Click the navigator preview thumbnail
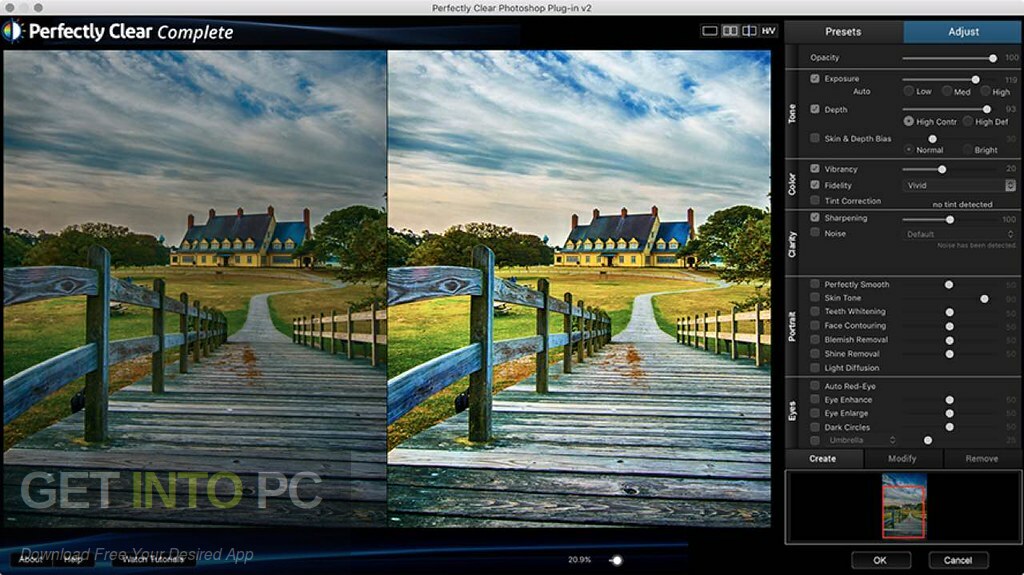1024x575 pixels. point(904,505)
